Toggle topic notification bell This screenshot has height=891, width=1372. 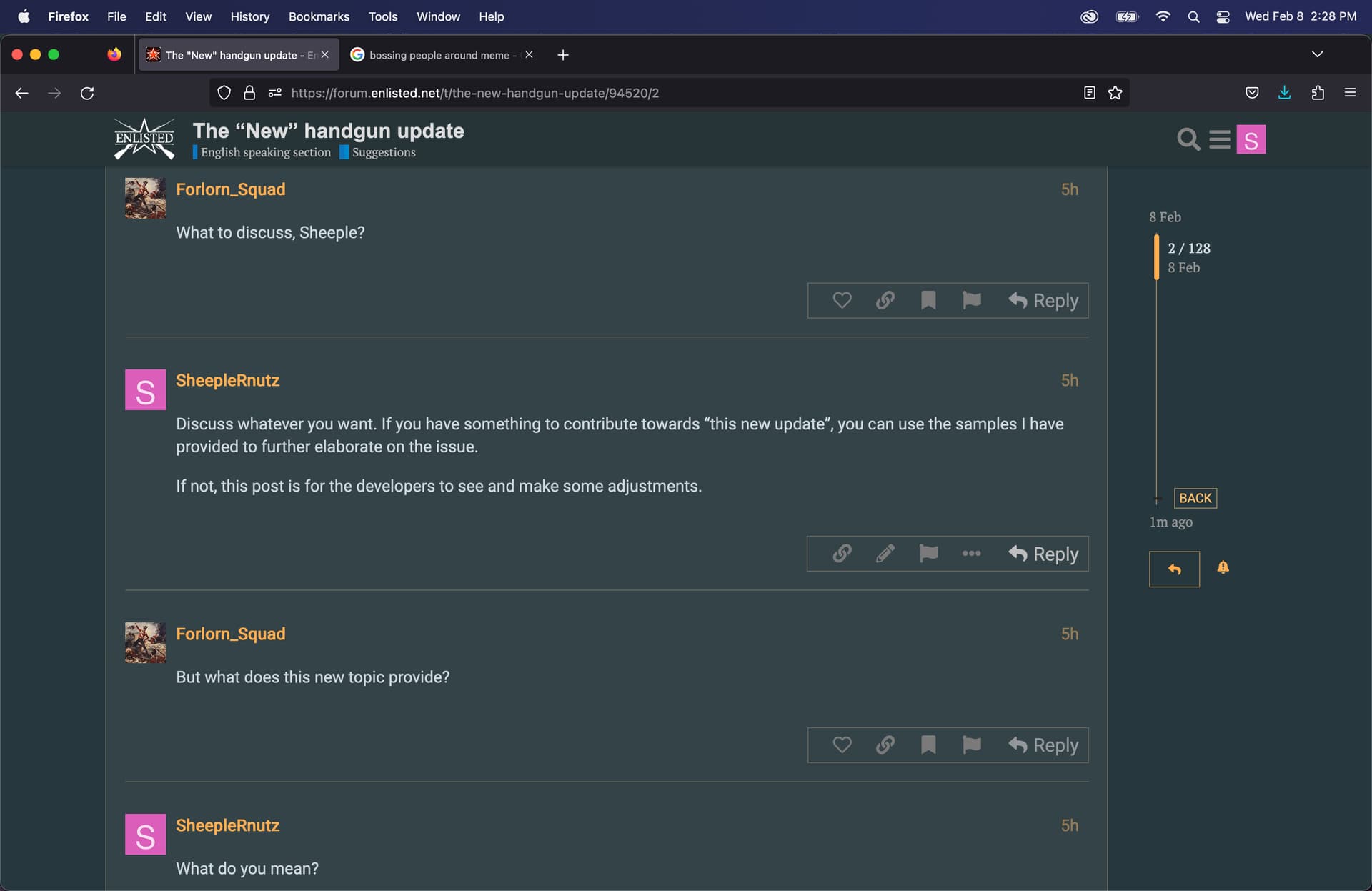pyautogui.click(x=1223, y=567)
